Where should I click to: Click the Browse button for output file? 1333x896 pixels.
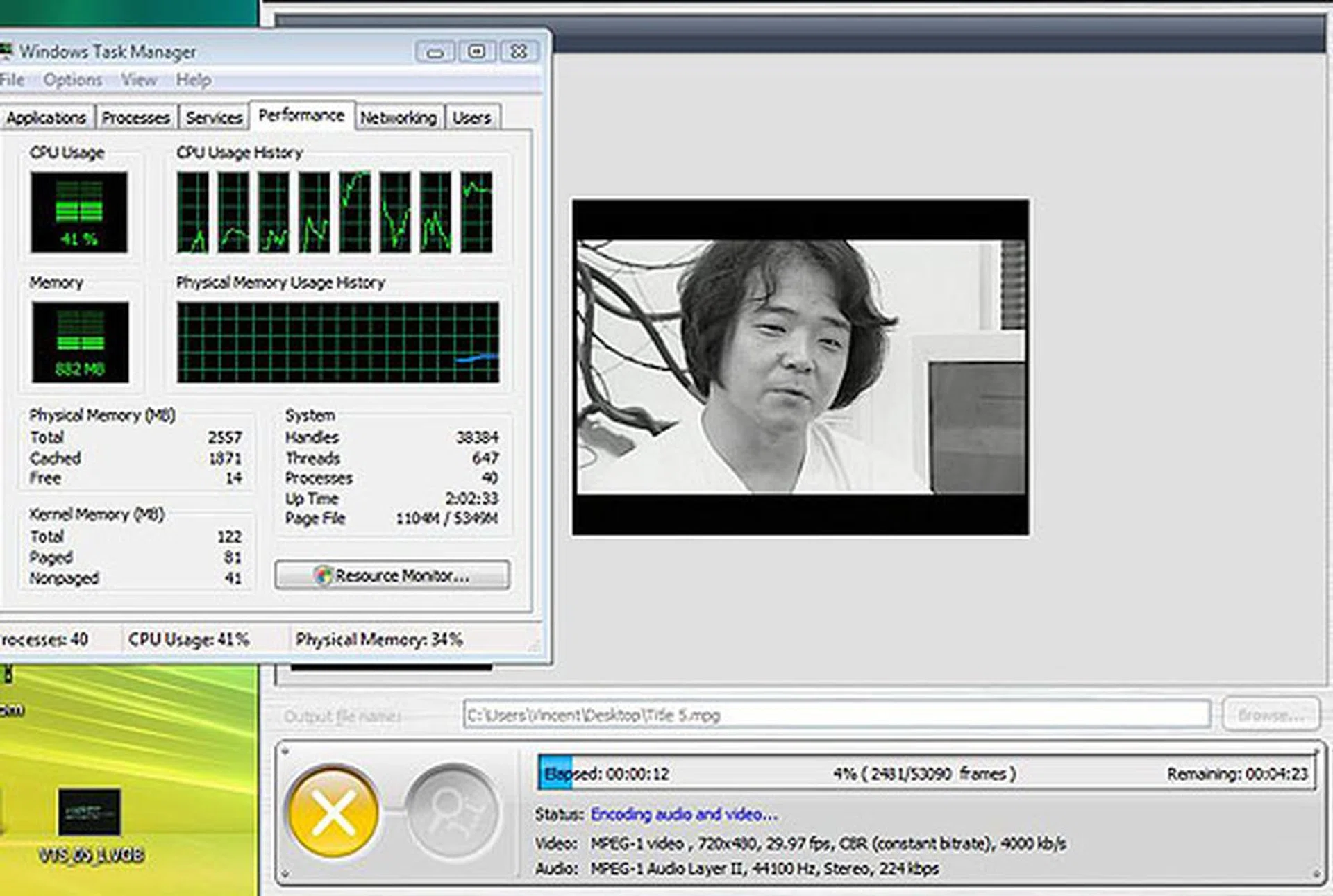coord(1271,715)
